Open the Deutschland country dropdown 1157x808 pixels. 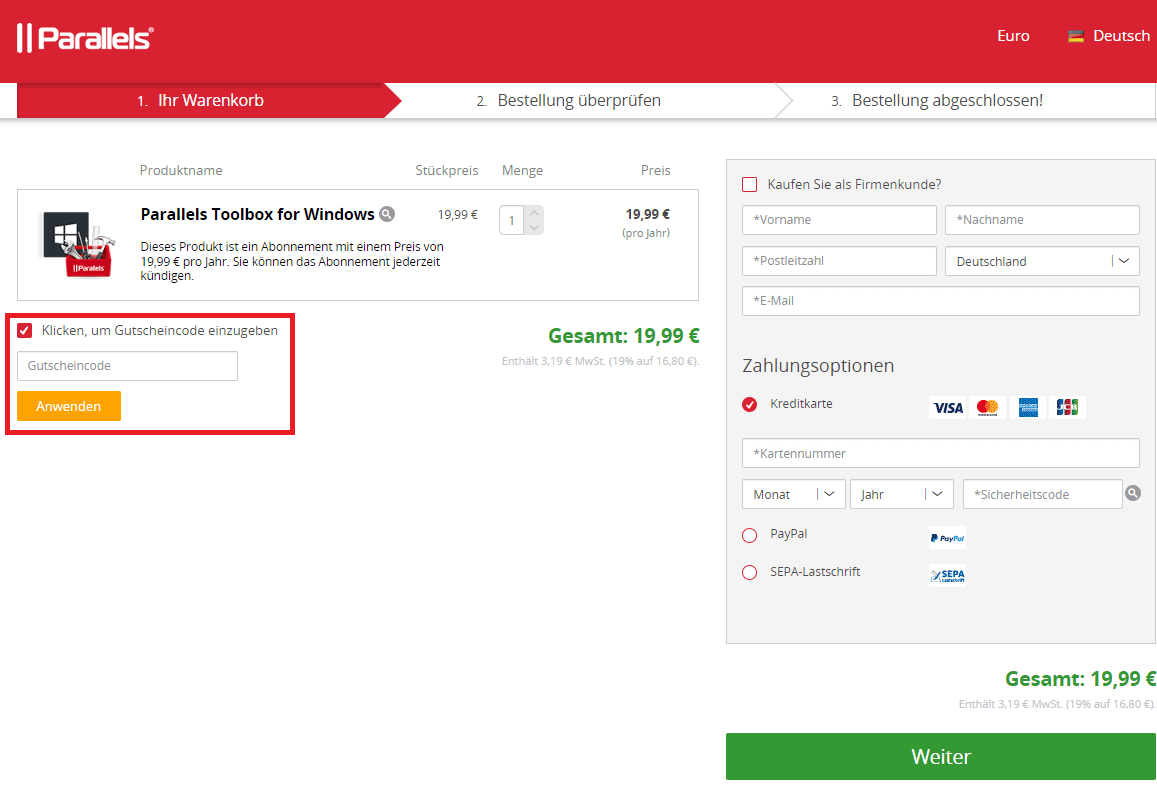(x=1042, y=261)
